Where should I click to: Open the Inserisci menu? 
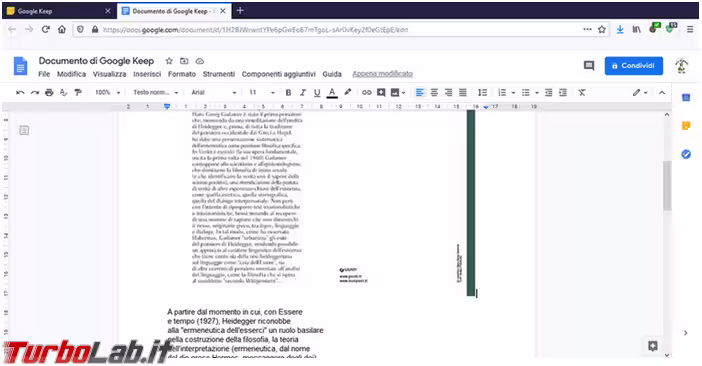(x=147, y=74)
